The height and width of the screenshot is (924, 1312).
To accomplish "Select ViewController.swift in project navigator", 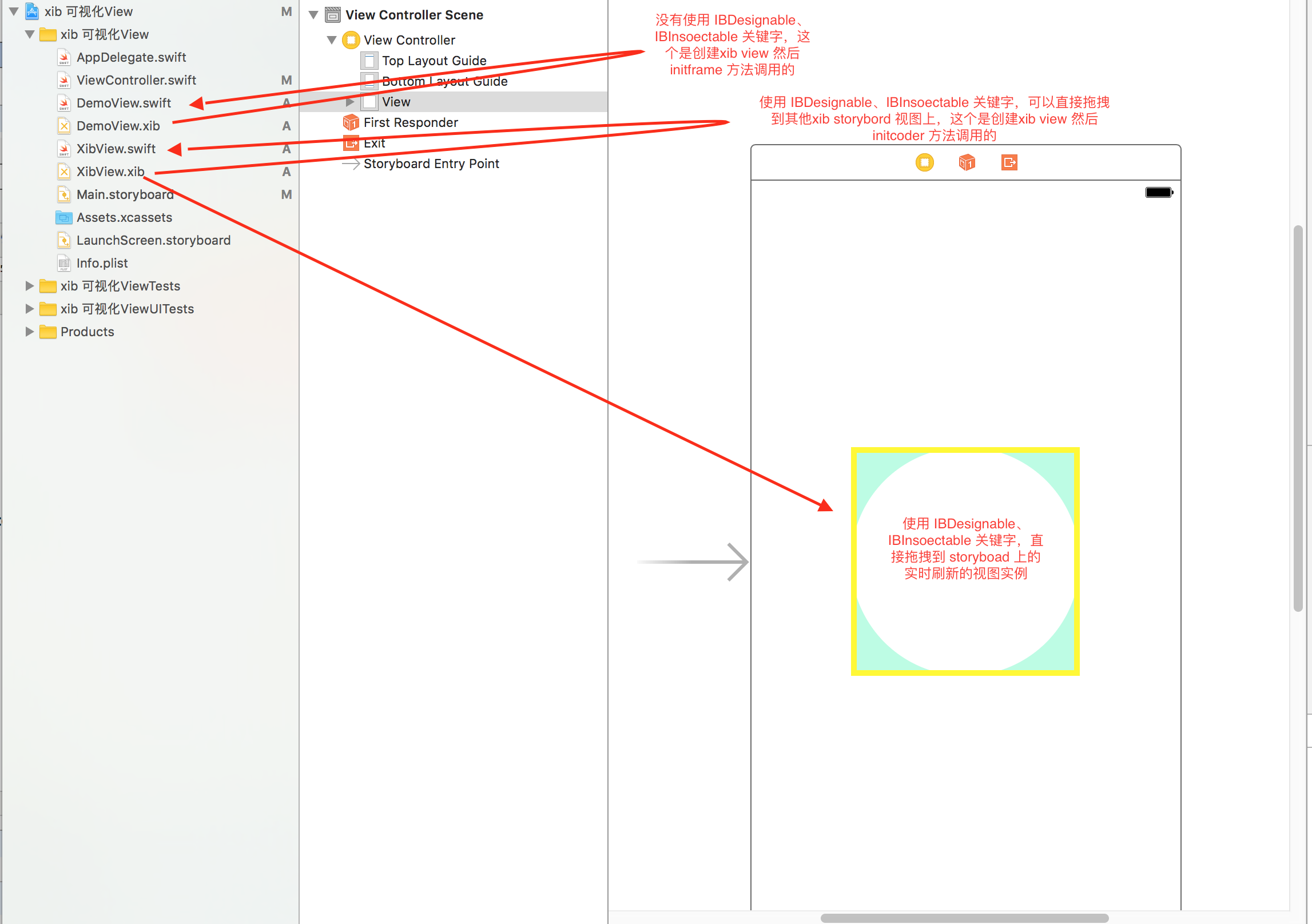I will point(136,80).
